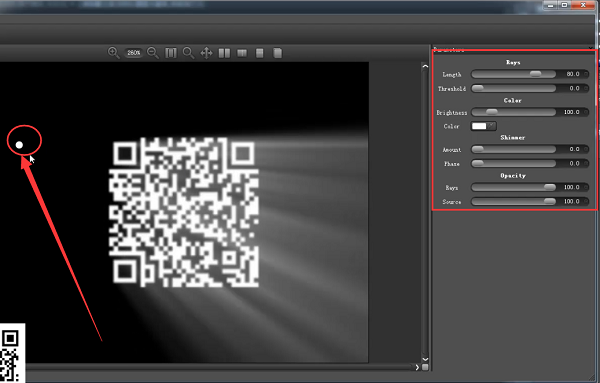
Task: Click the Opacity section heading
Action: [x=513, y=176]
